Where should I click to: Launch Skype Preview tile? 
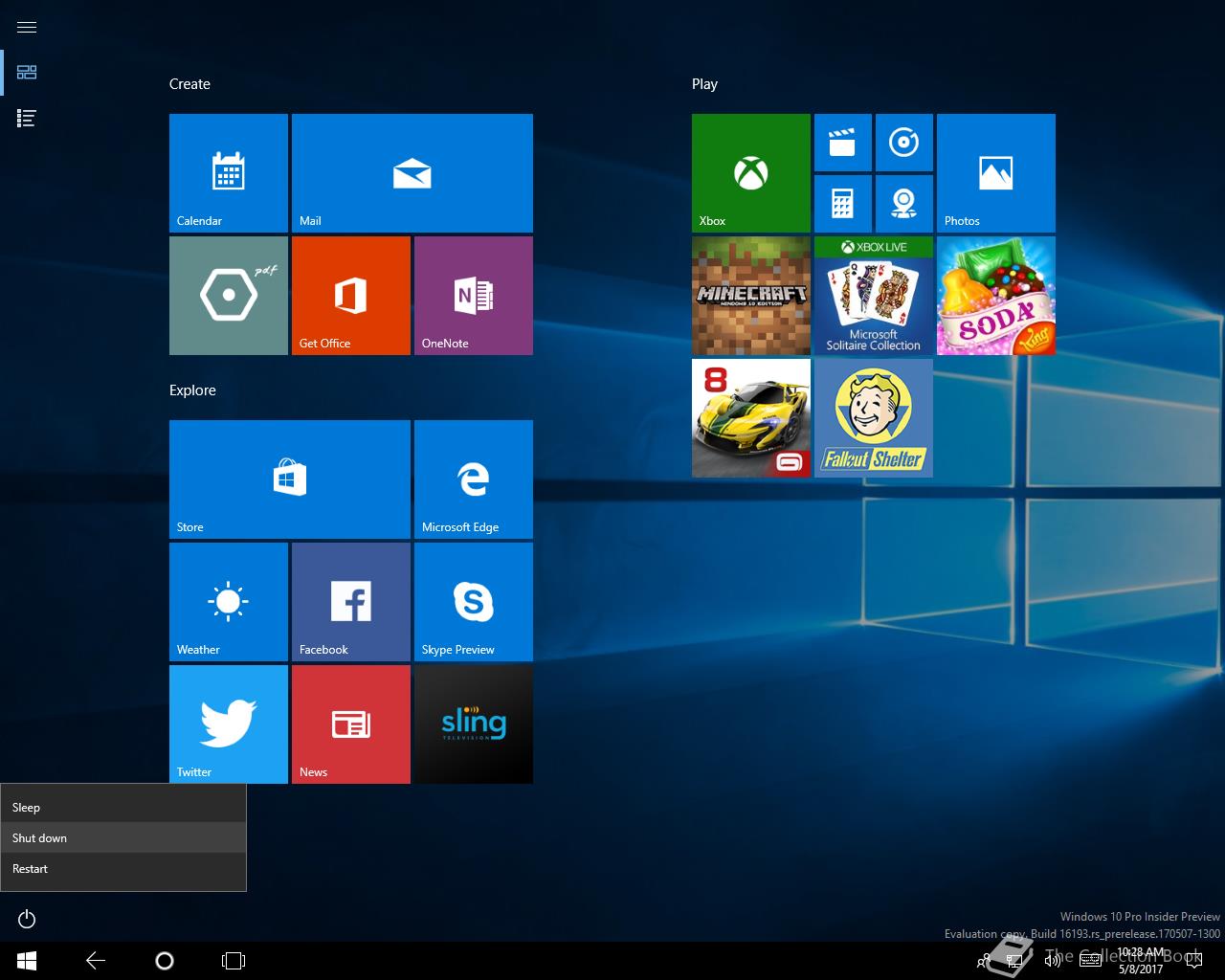point(474,602)
